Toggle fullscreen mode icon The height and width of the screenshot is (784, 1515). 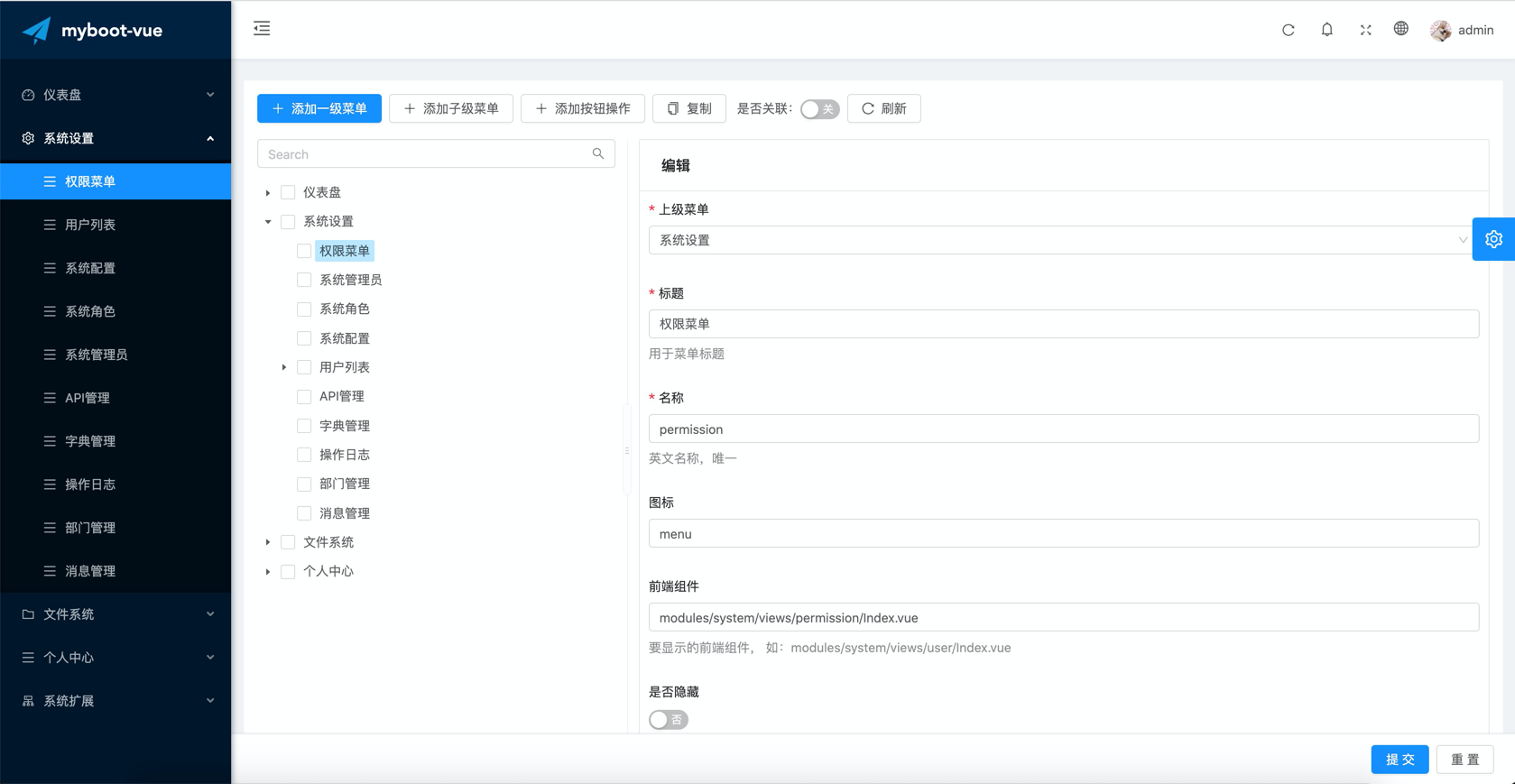1366,30
